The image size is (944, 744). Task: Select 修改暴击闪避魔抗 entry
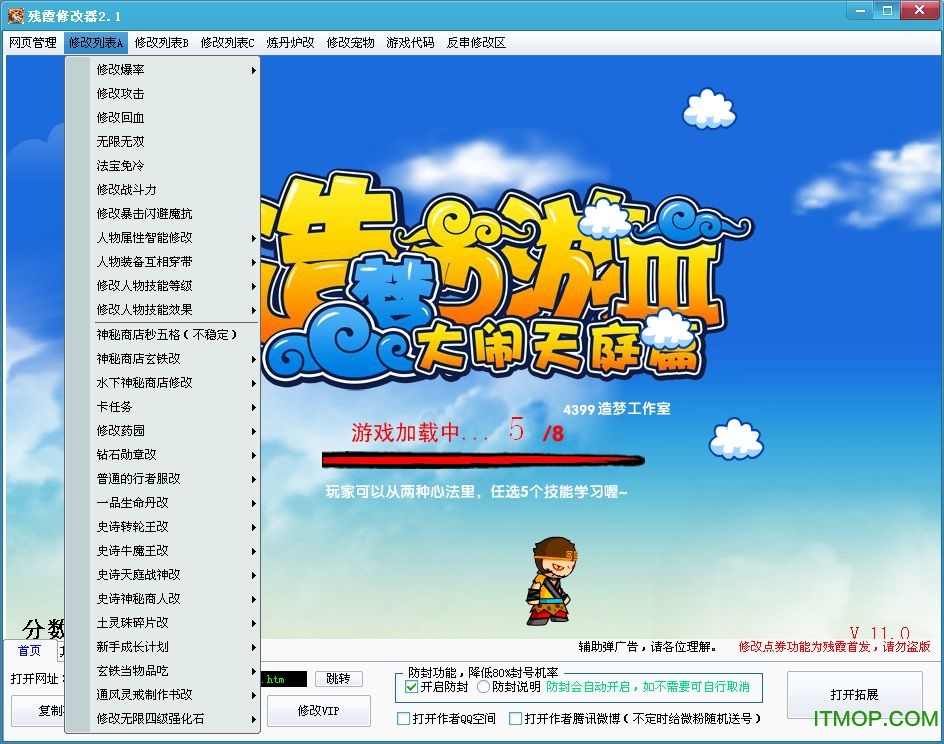(x=163, y=214)
